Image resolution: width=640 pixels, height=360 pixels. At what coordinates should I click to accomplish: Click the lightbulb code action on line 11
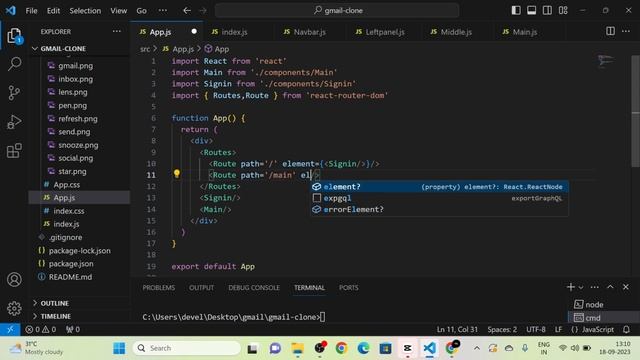(x=177, y=174)
